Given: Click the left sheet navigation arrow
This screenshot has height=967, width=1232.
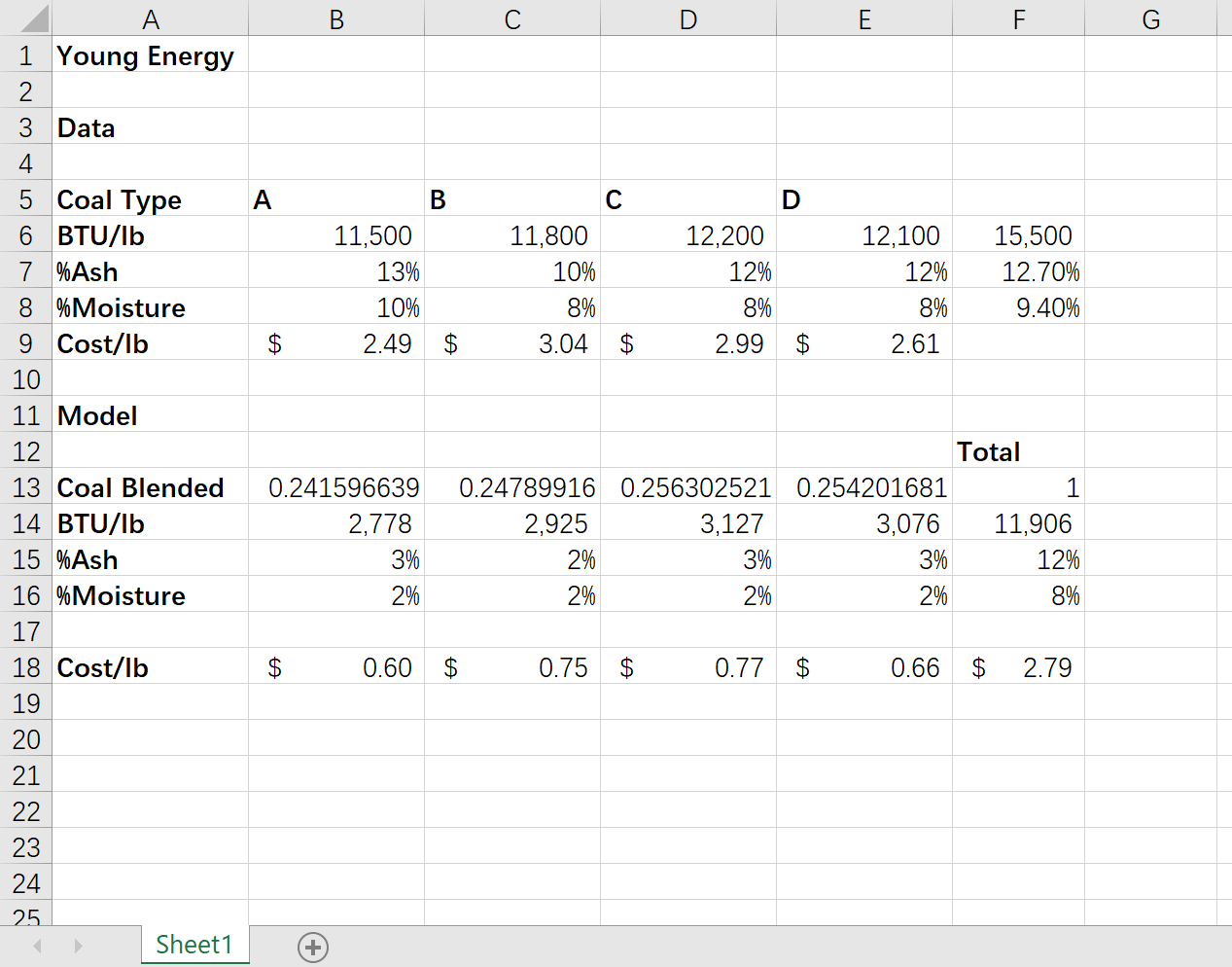Looking at the screenshot, I should (37, 945).
